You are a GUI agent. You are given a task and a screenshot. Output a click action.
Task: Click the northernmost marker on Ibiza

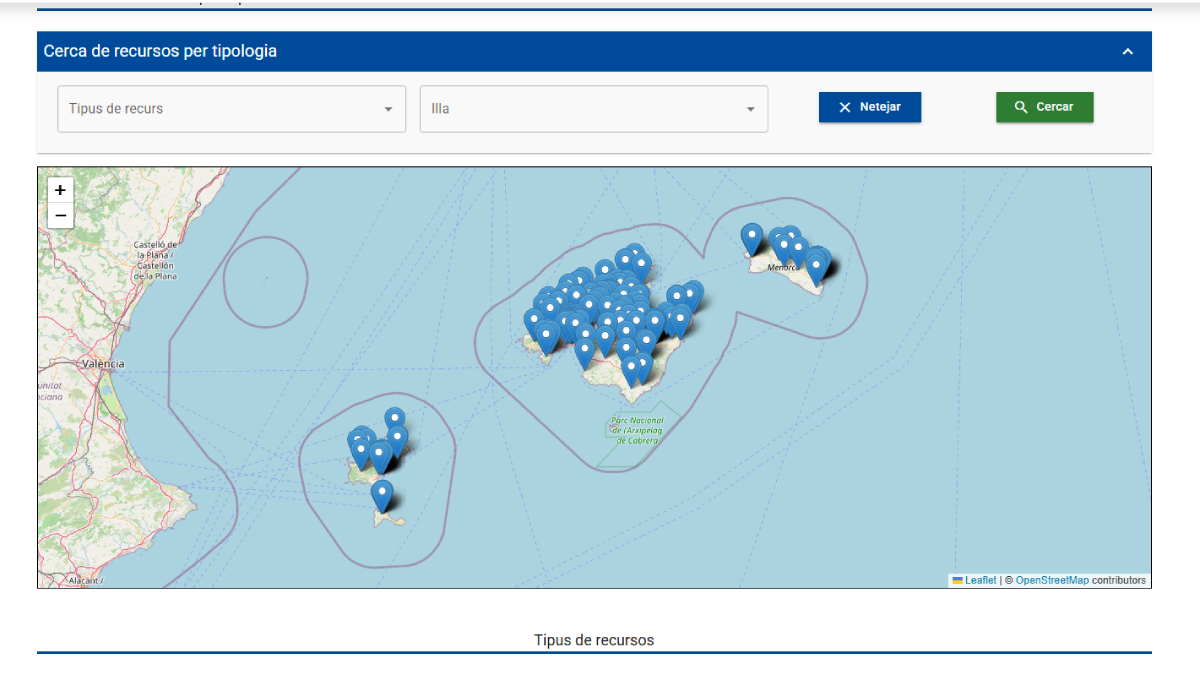[395, 419]
